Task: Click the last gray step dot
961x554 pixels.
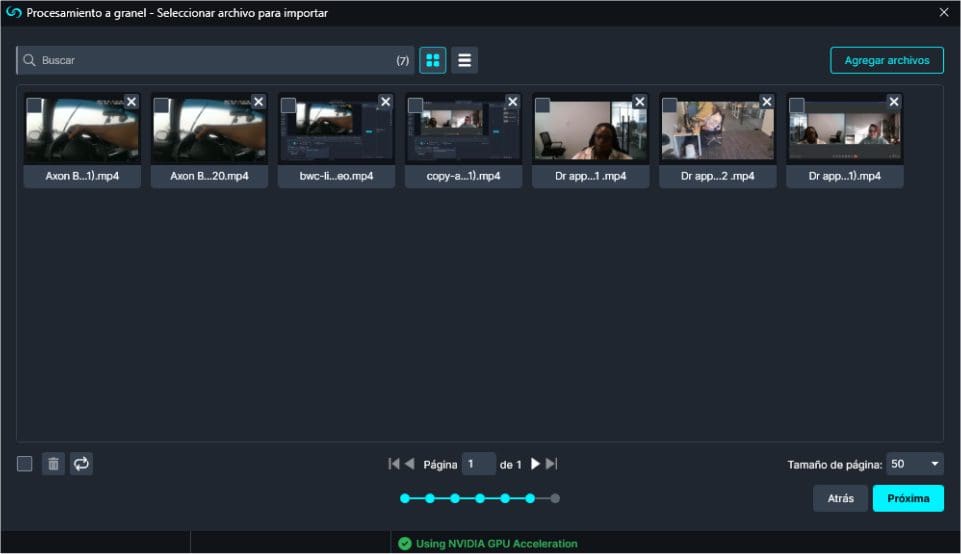Action: (x=555, y=498)
